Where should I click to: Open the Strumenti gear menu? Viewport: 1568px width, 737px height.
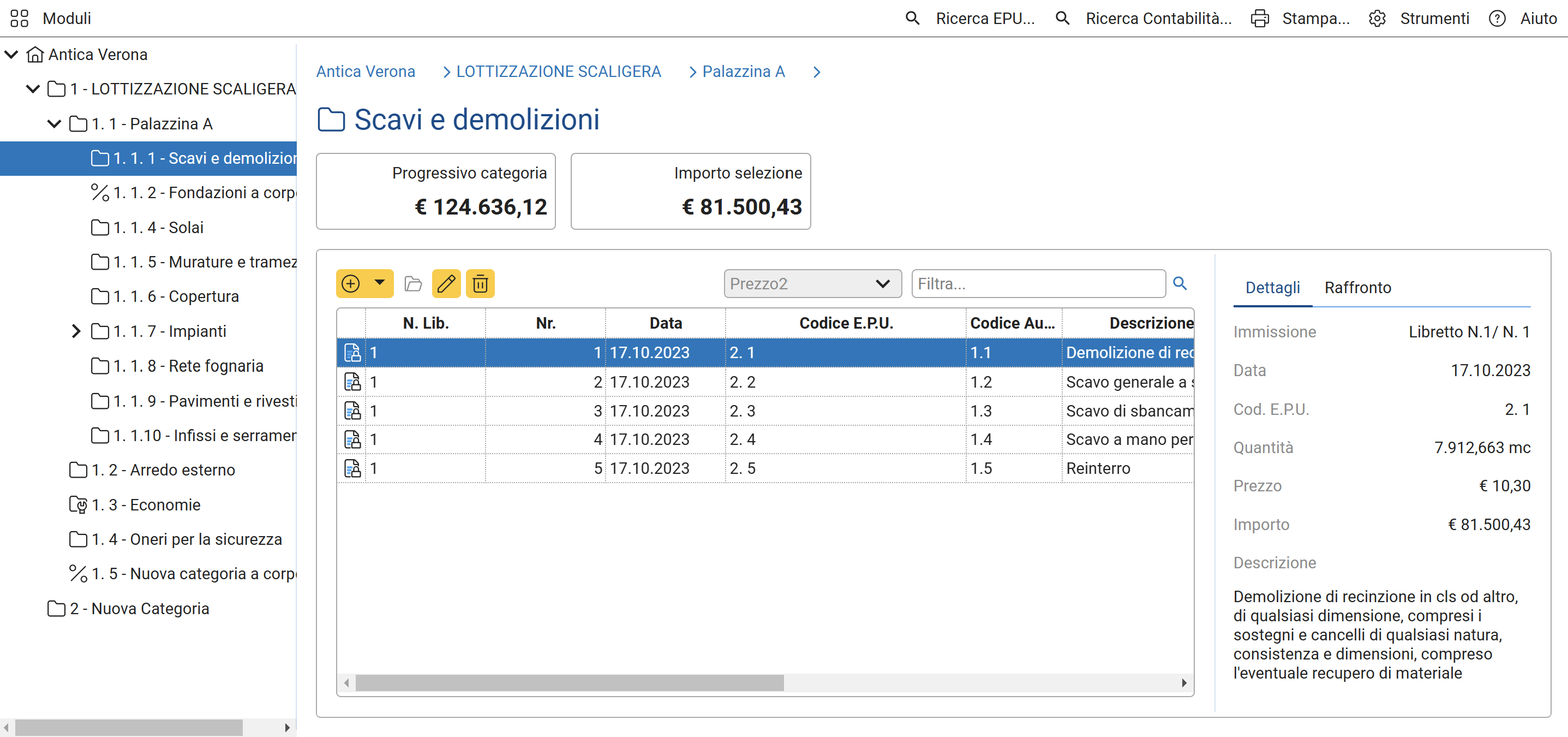point(1378,18)
